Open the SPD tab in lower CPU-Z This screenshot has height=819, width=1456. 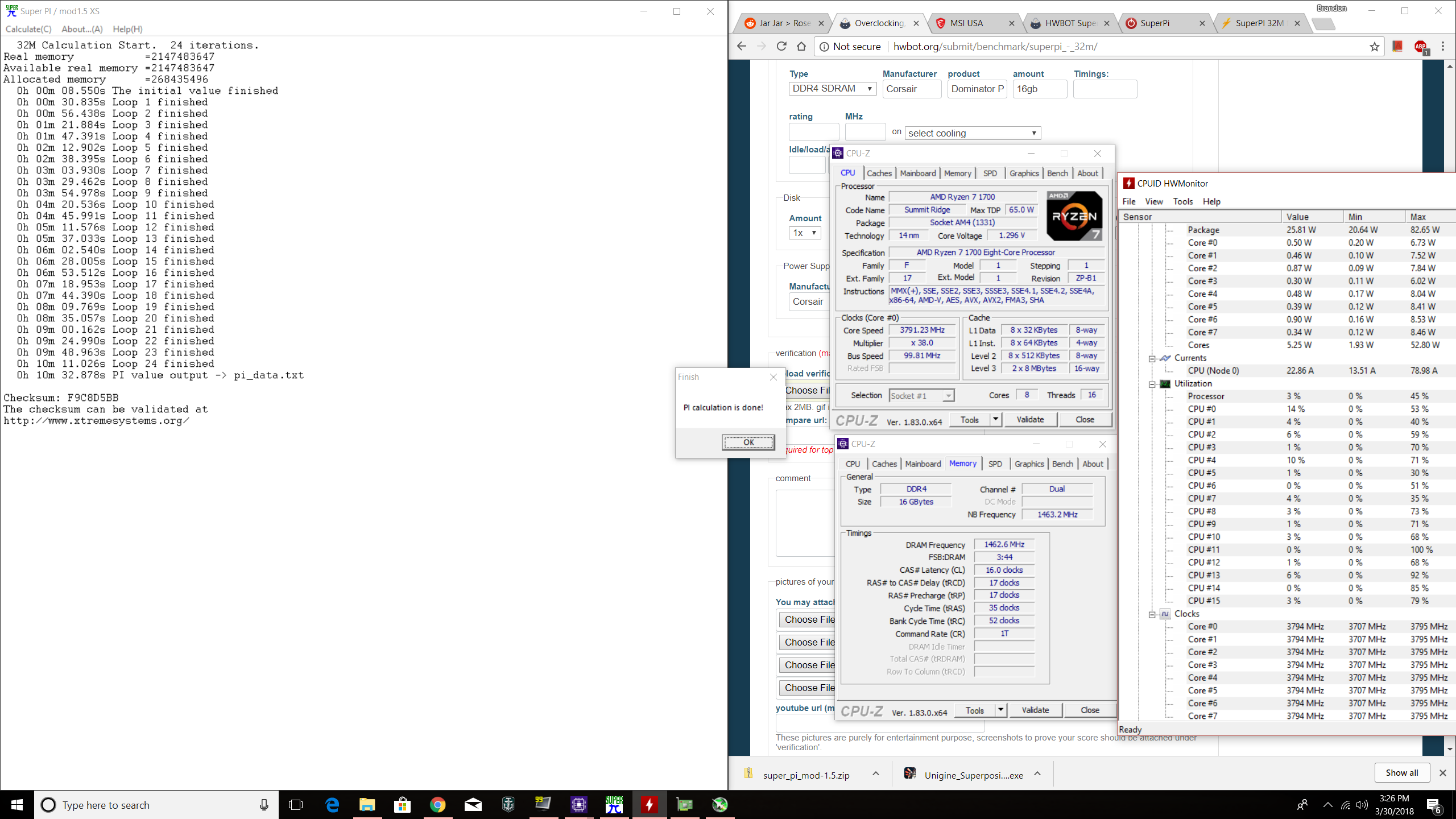(x=995, y=464)
